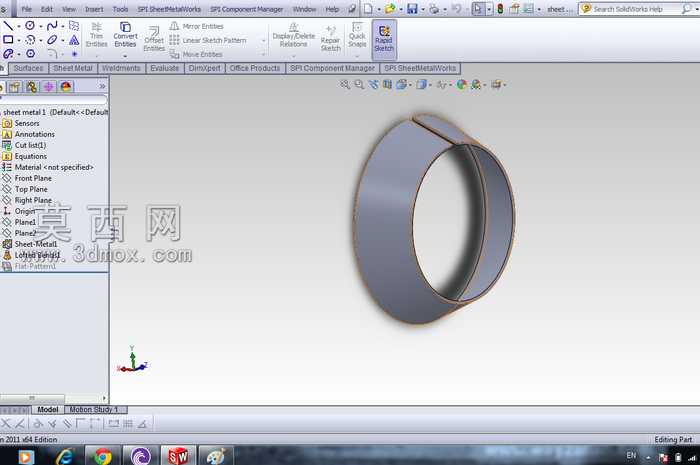Click the New document icon
700x465 pixels.
368,8
